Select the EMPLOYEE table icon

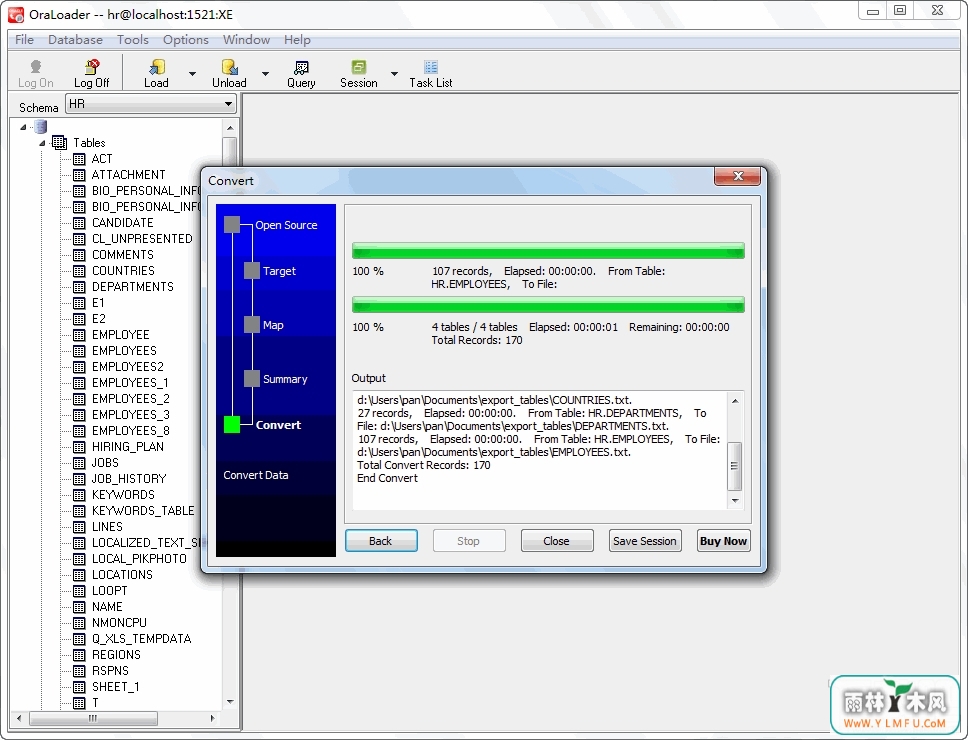point(79,335)
